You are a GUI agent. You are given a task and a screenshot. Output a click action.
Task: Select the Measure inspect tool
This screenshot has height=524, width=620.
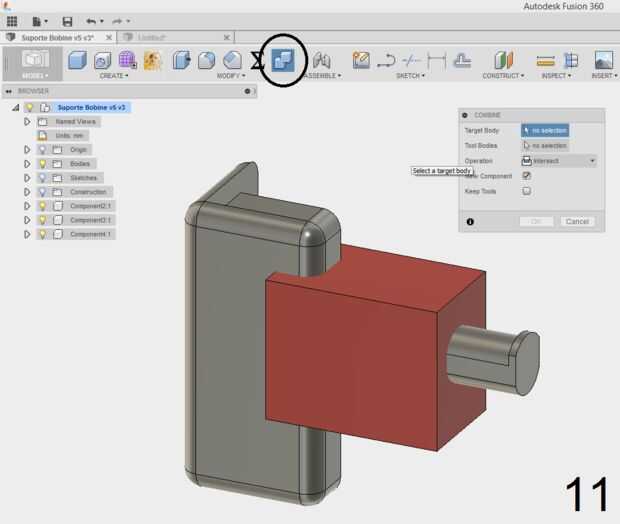(545, 61)
